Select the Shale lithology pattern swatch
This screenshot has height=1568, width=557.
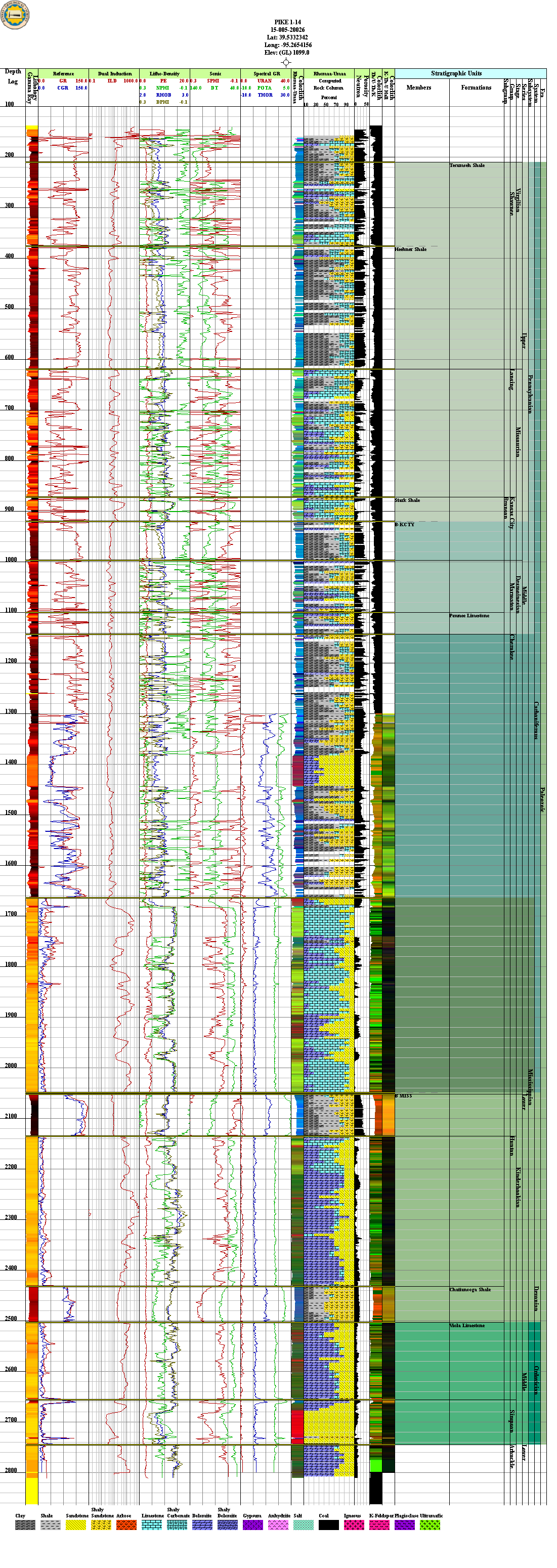click(x=51, y=1525)
